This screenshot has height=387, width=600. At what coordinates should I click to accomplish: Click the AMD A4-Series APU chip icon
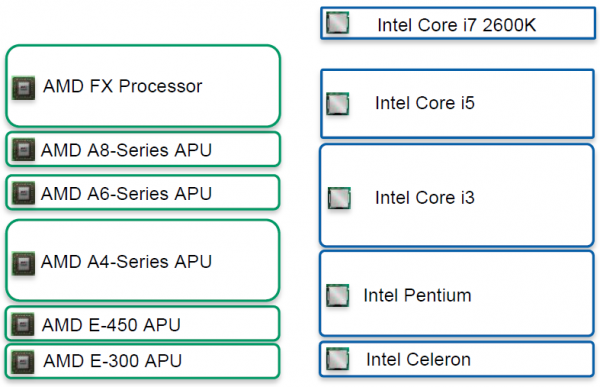coord(23,263)
